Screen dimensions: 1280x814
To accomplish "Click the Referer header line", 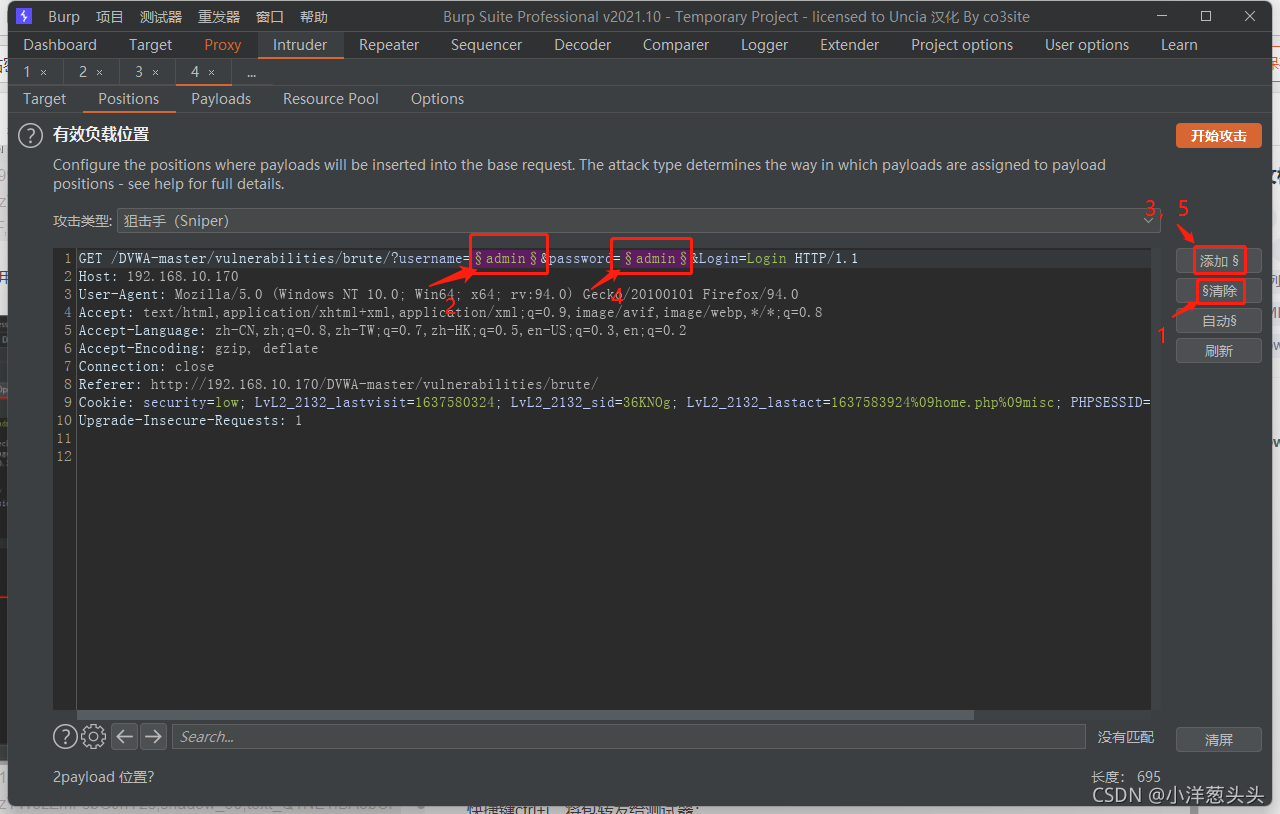I will point(338,384).
